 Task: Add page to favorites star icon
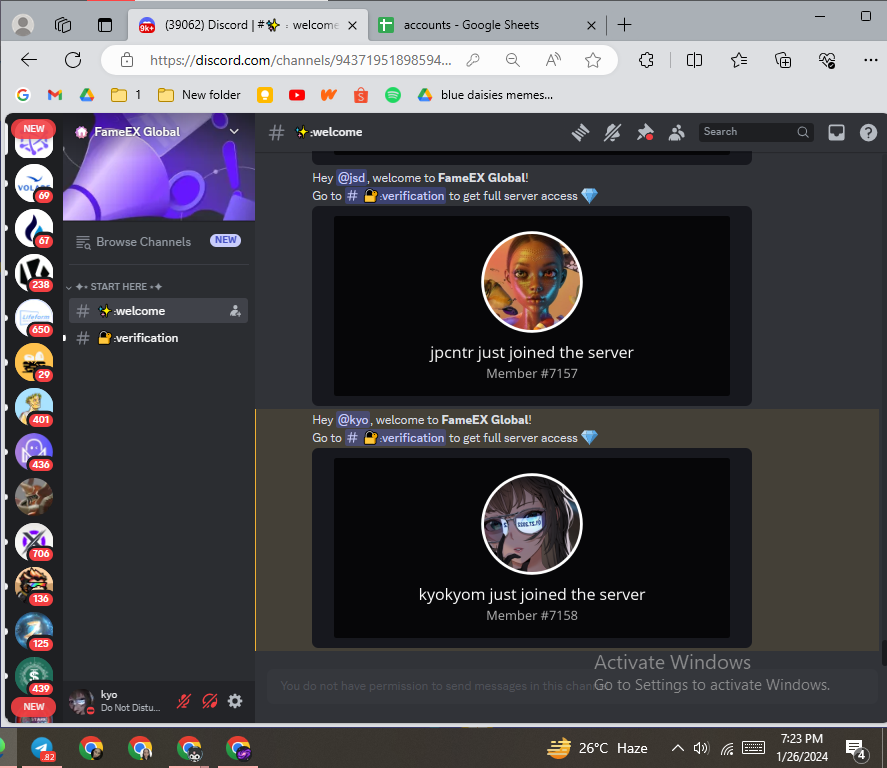(x=593, y=60)
